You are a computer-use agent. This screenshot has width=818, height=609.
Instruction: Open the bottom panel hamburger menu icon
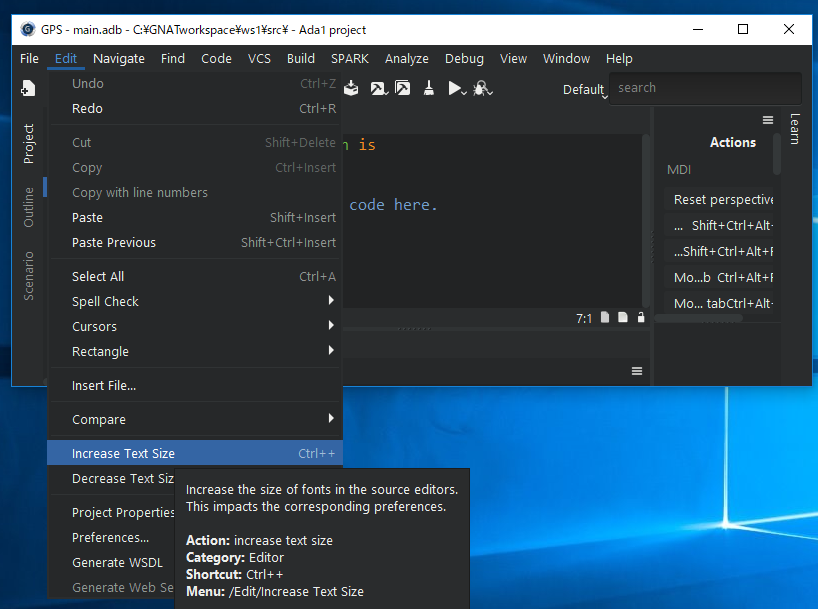tap(637, 370)
